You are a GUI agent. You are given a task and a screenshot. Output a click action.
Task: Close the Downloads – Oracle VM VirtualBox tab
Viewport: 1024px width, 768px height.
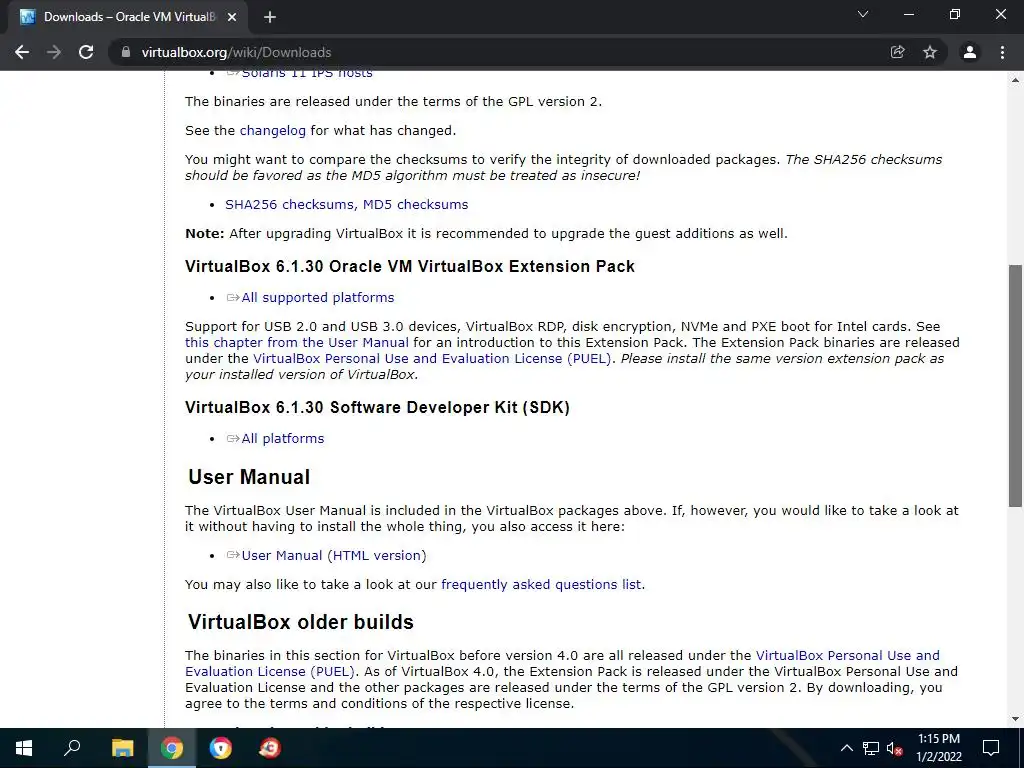232,17
